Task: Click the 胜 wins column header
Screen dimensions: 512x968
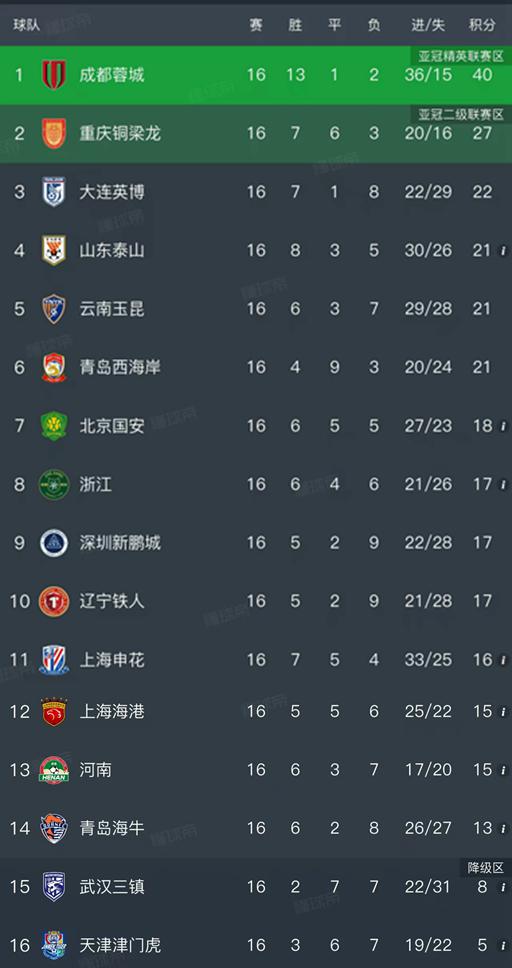Action: tap(295, 25)
